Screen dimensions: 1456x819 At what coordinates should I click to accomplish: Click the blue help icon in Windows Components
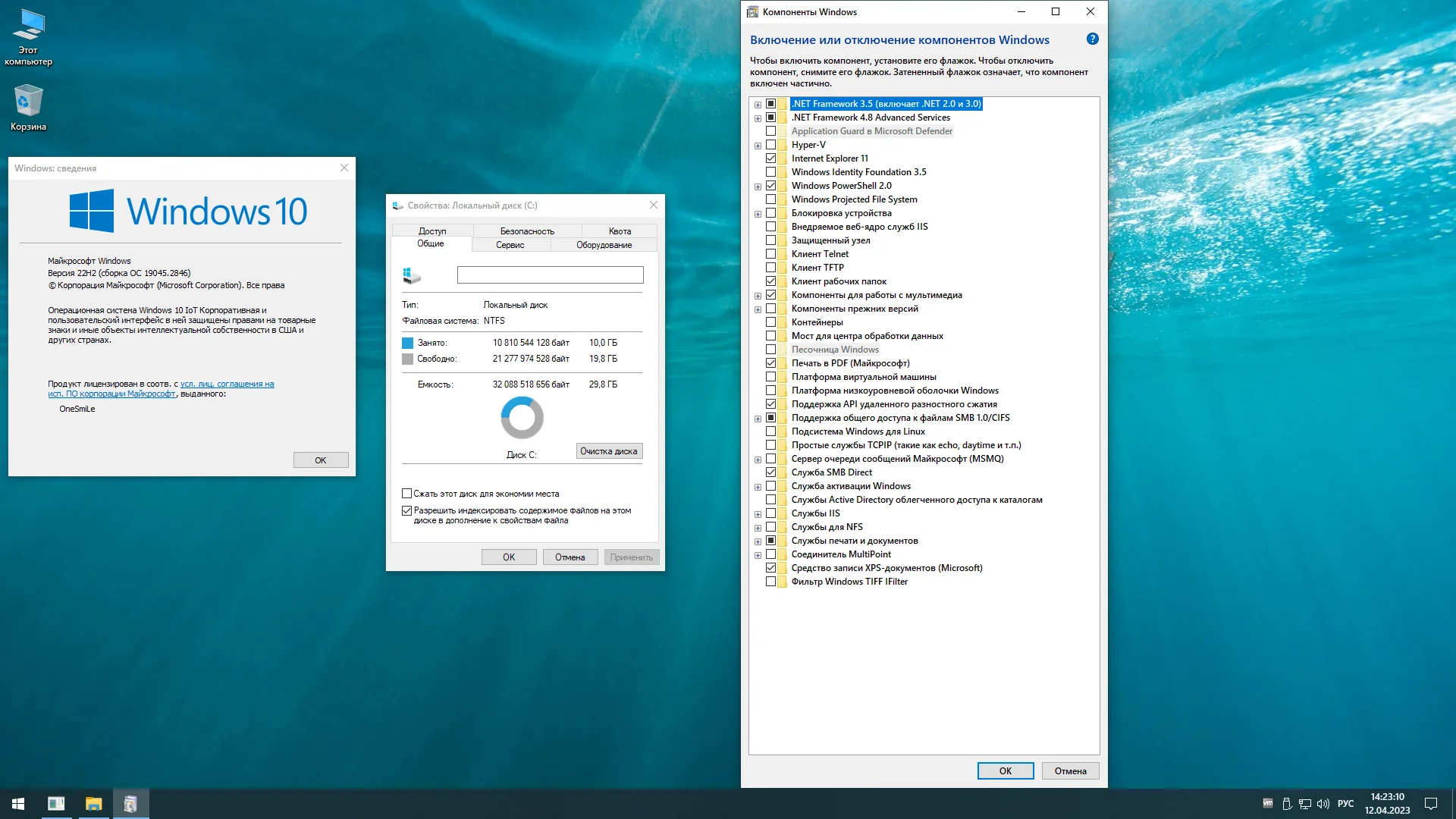pos(1092,39)
